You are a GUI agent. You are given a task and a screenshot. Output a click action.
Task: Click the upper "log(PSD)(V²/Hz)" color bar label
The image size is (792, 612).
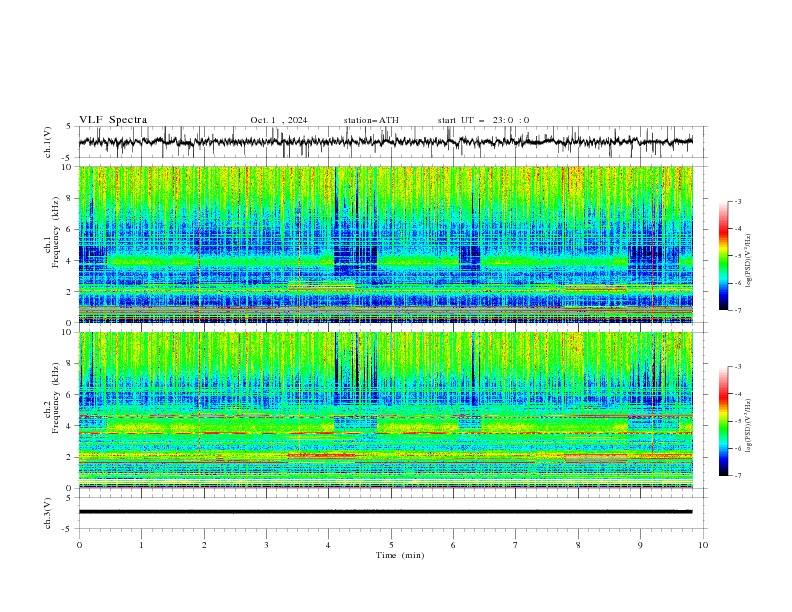point(748,261)
